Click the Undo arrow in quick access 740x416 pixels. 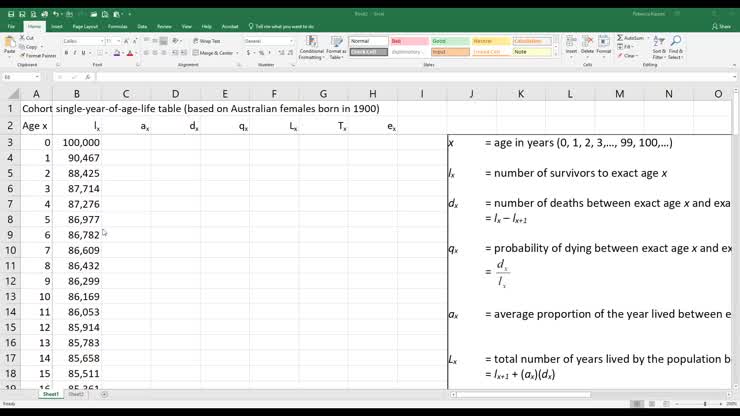56,14
